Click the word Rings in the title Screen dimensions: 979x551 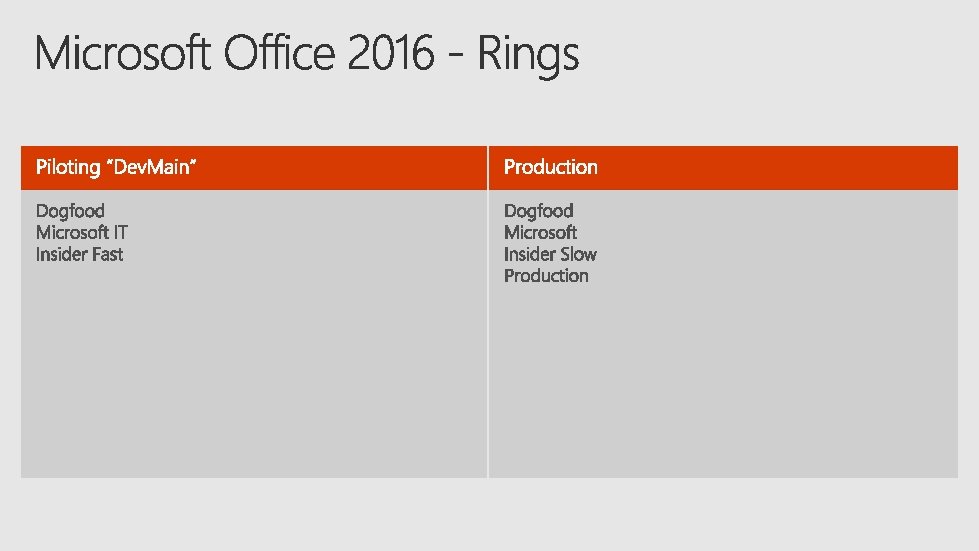pos(528,56)
